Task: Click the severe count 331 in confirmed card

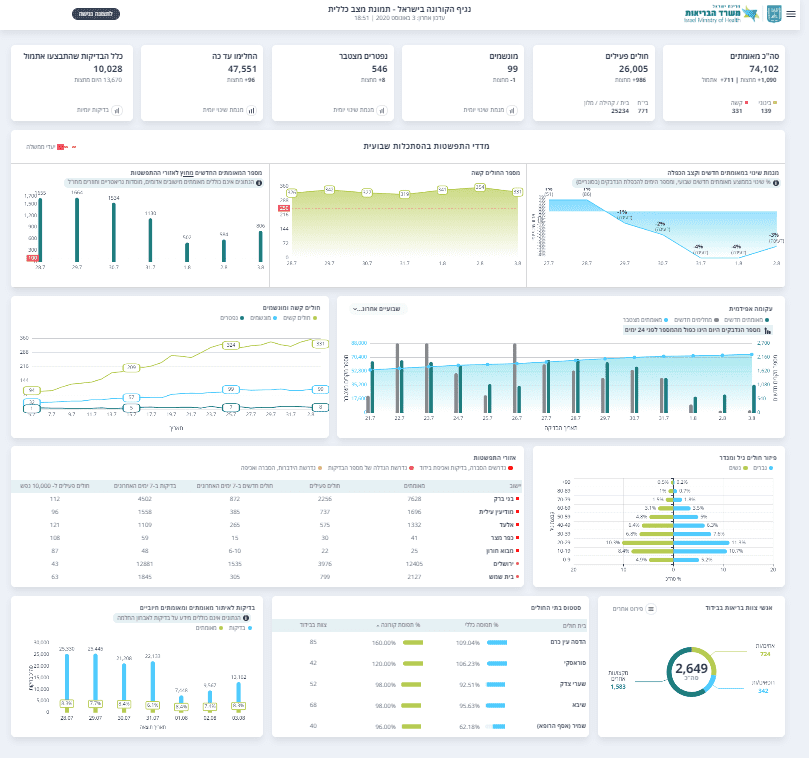Action: (x=737, y=111)
